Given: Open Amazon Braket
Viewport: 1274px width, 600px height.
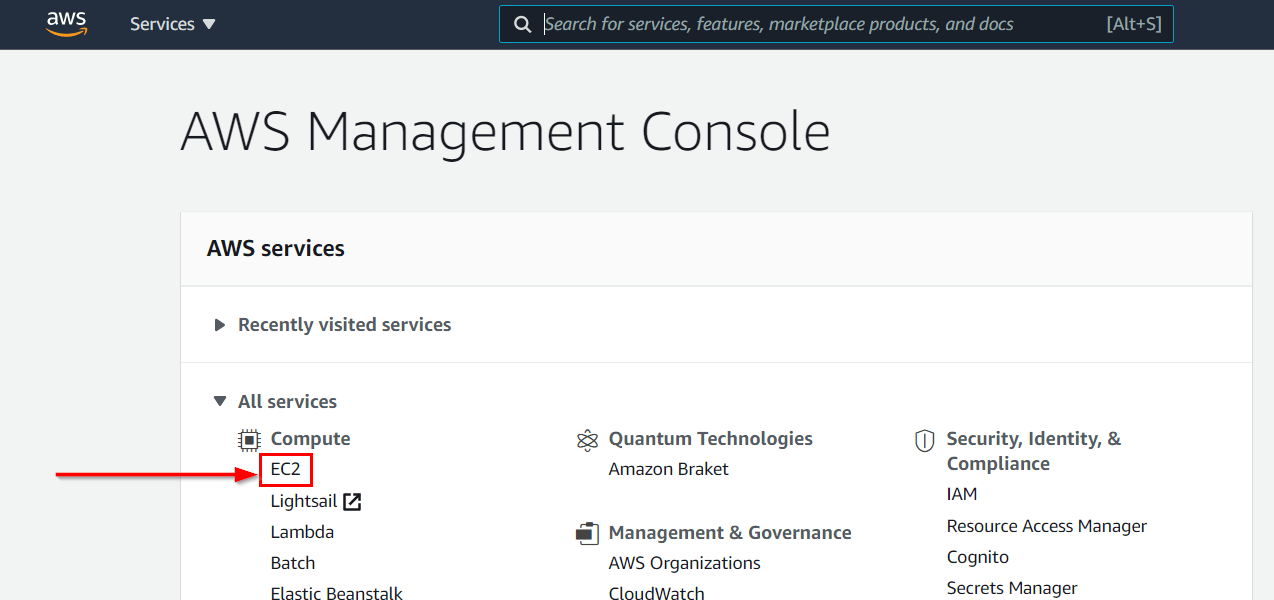Looking at the screenshot, I should [668, 468].
